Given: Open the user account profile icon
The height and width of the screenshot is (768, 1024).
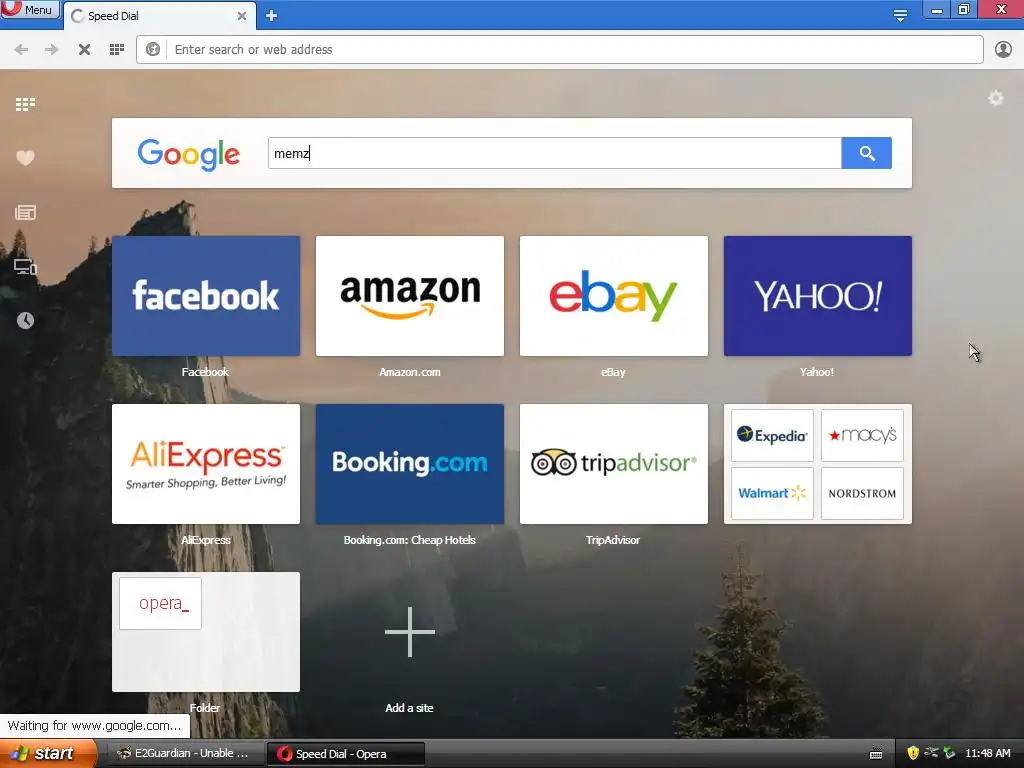Looking at the screenshot, I should tap(1003, 49).
